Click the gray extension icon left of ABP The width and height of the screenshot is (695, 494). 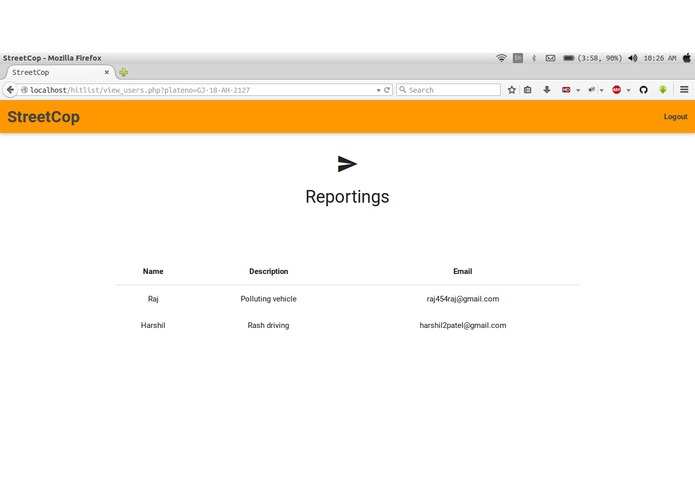(592, 89)
